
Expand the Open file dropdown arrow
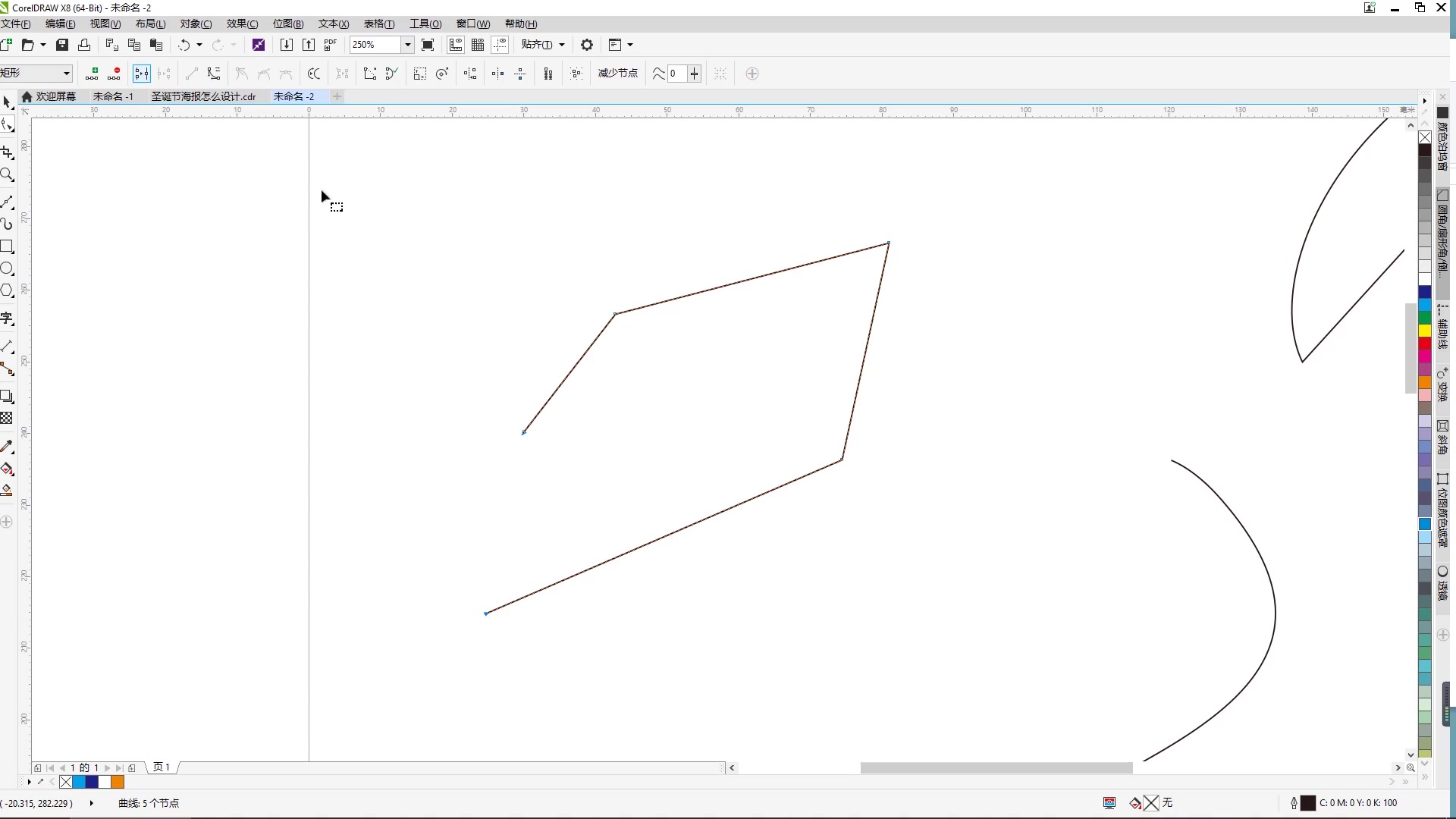coord(43,45)
